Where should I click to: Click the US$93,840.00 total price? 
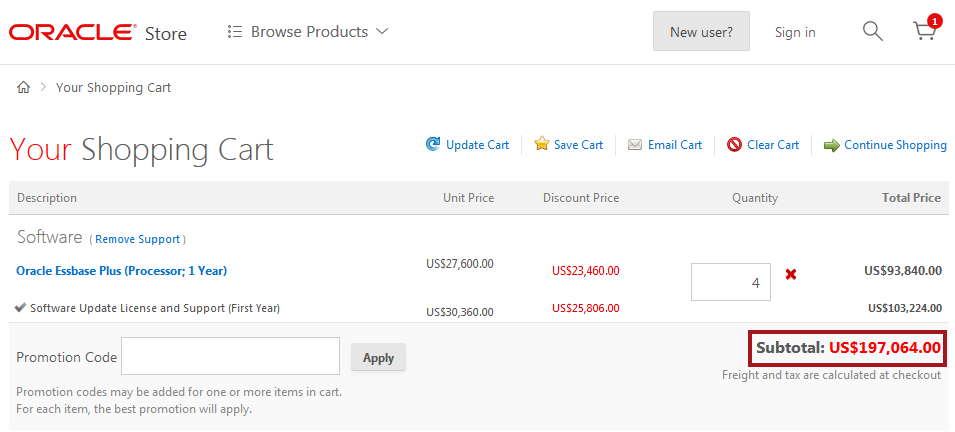pyautogui.click(x=903, y=271)
